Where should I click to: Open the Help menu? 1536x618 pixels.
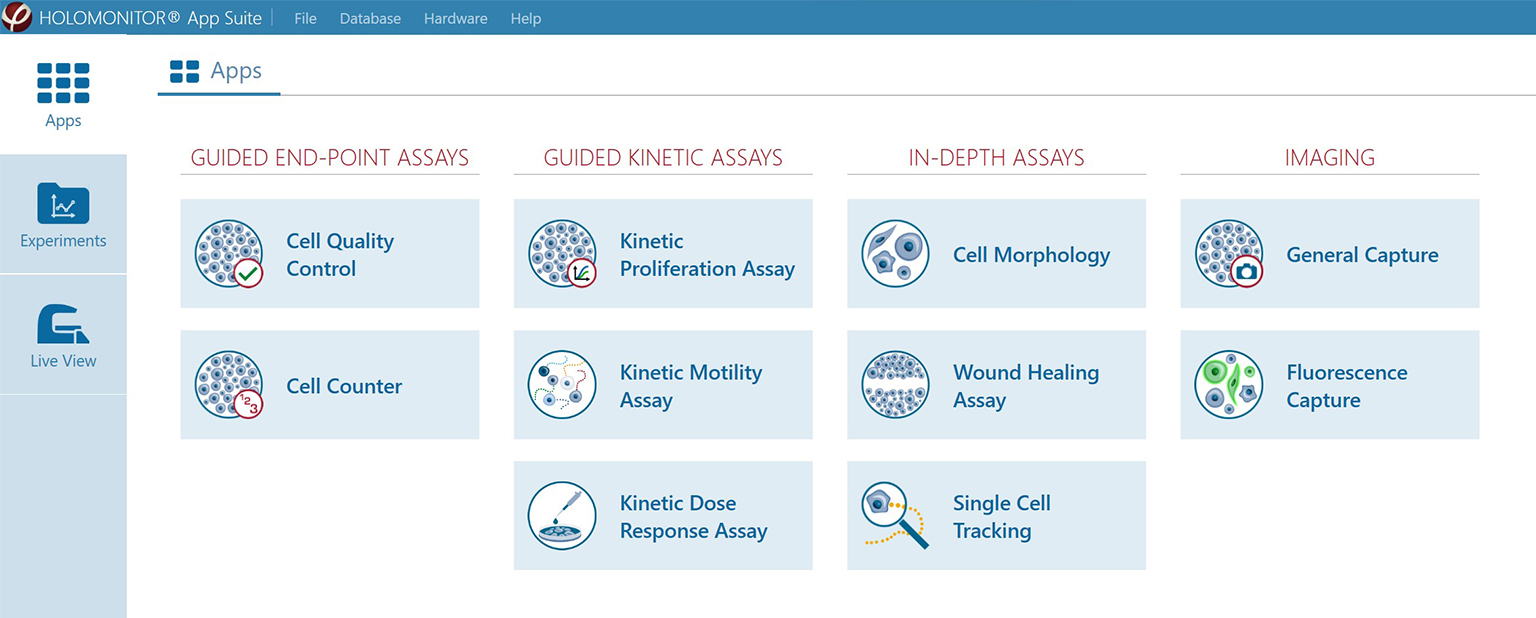coord(526,18)
